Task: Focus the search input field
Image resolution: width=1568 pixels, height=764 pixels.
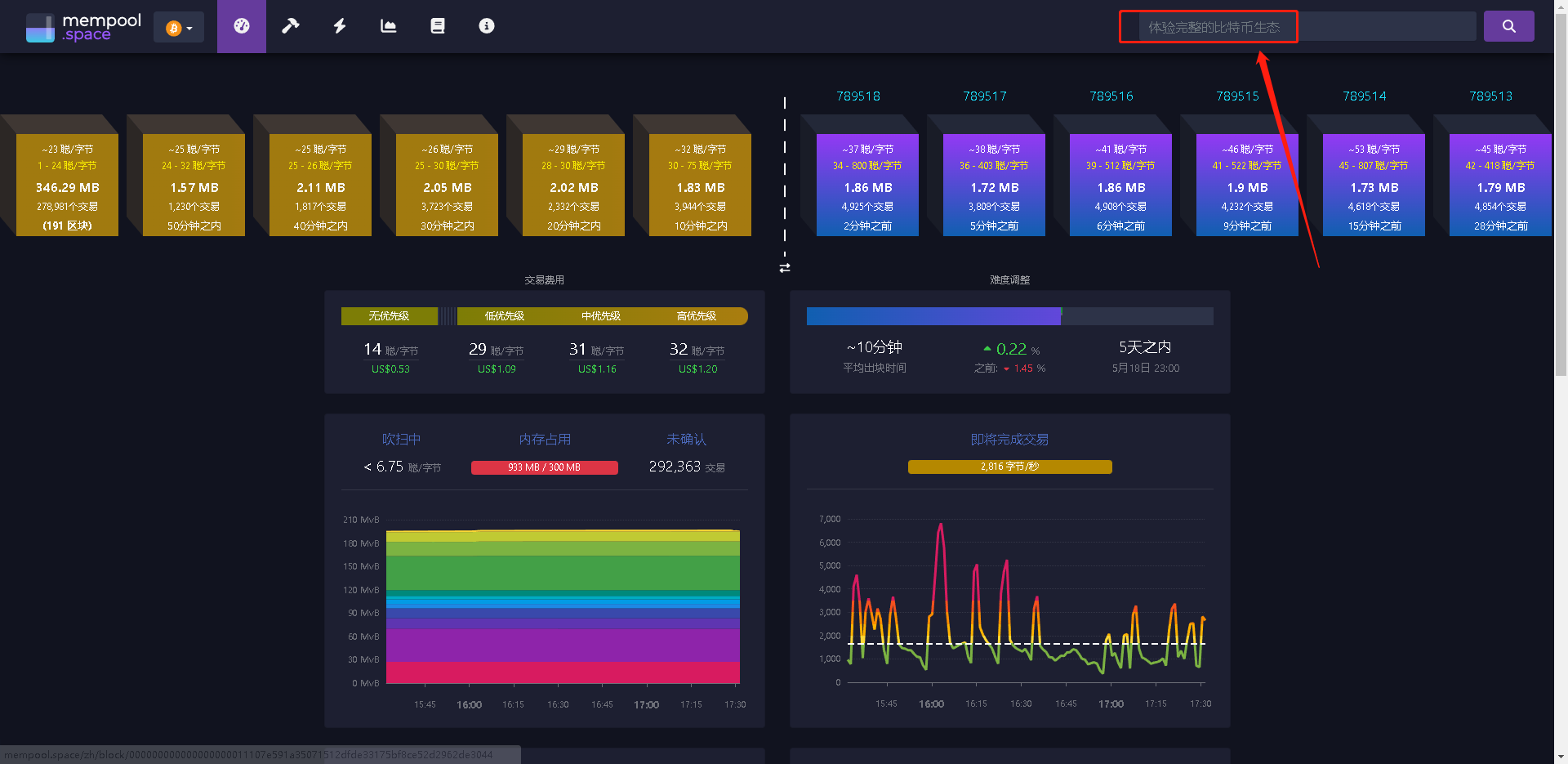Action: tap(1307, 26)
